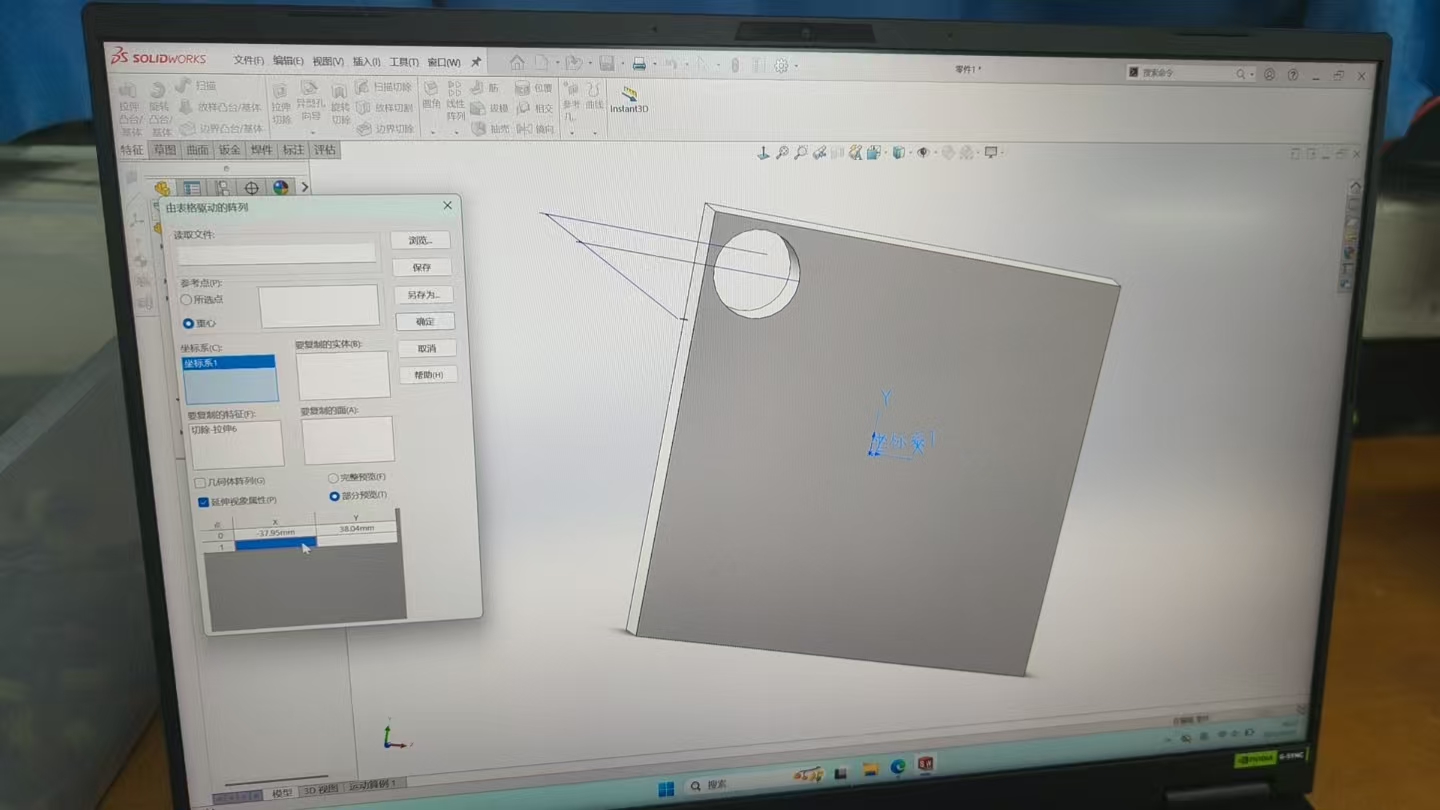Select 坐标系1 in the coordinate system list
1440x810 pixels.
point(228,363)
